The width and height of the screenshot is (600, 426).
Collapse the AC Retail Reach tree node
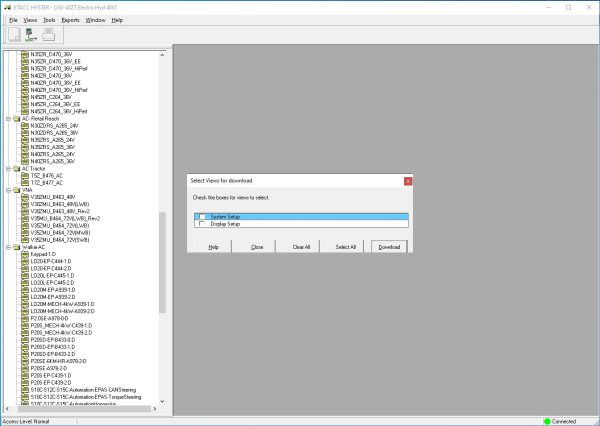click(x=8, y=119)
